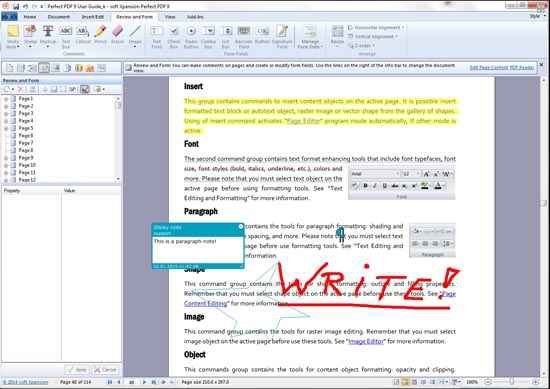This screenshot has height=389, width=550.
Task: Open the Z-order dropdown
Action: tap(361, 45)
